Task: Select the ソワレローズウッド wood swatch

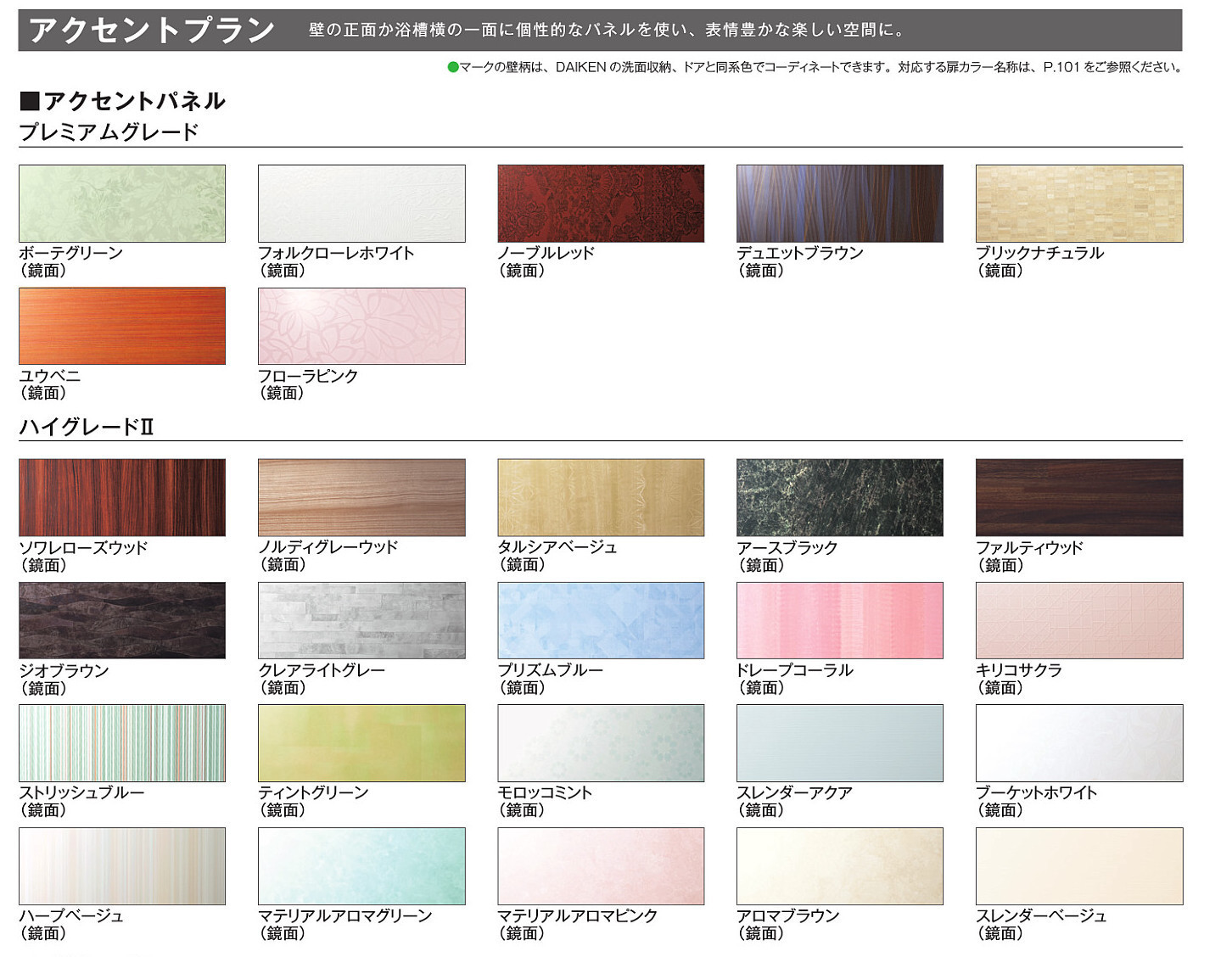Action: click(122, 497)
